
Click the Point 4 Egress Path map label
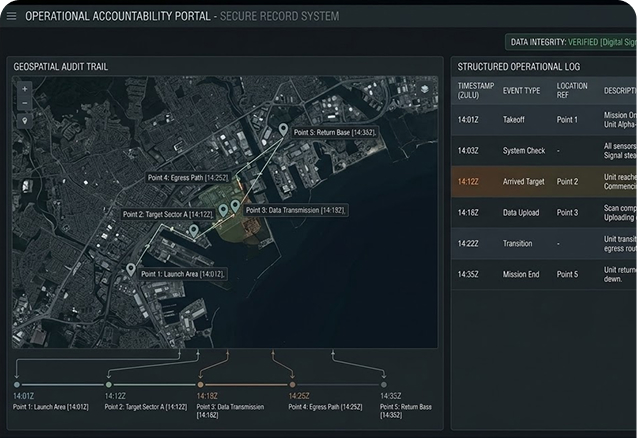coord(188,178)
